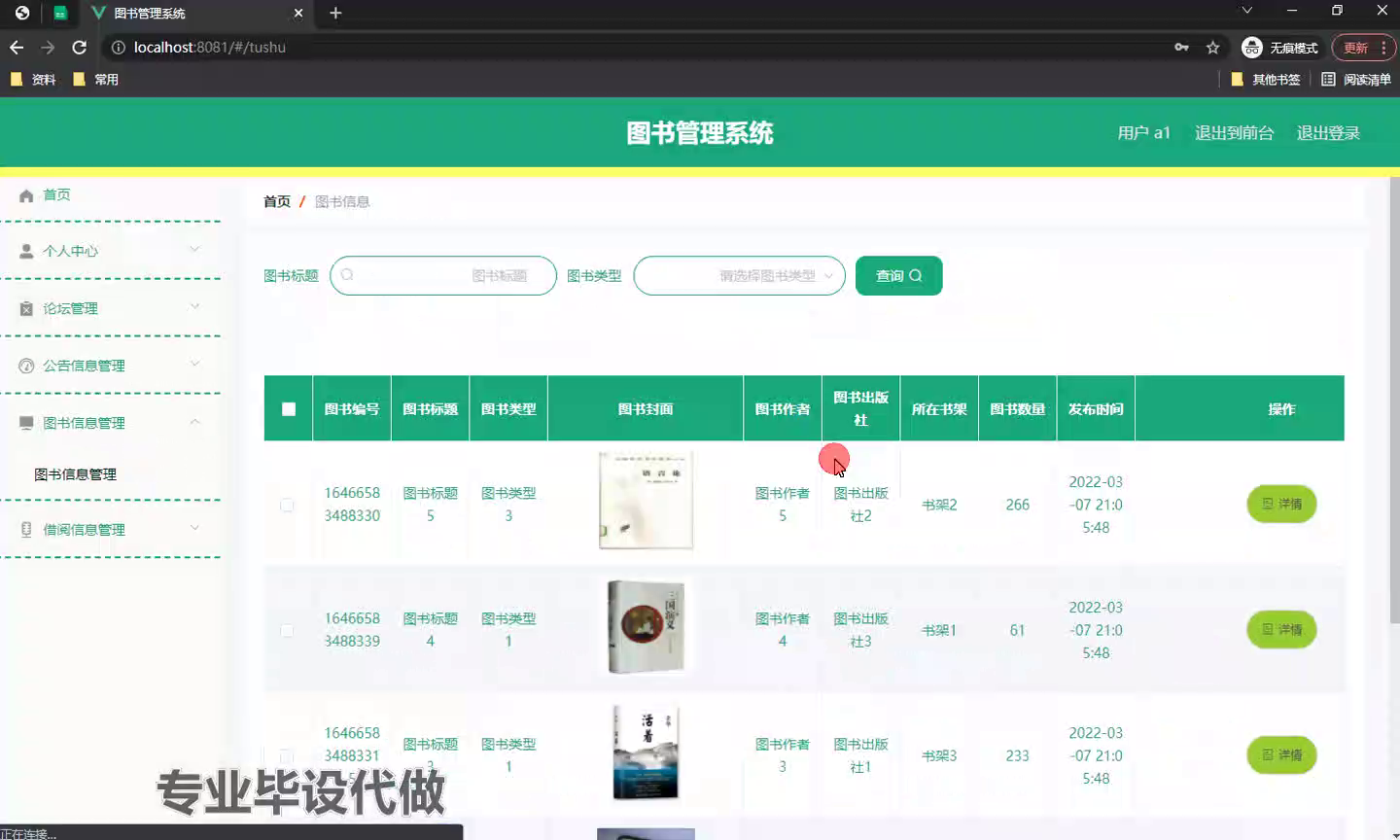Click the quantity value 266
Image resolution: width=1400 pixels, height=840 pixels.
pos(1018,506)
